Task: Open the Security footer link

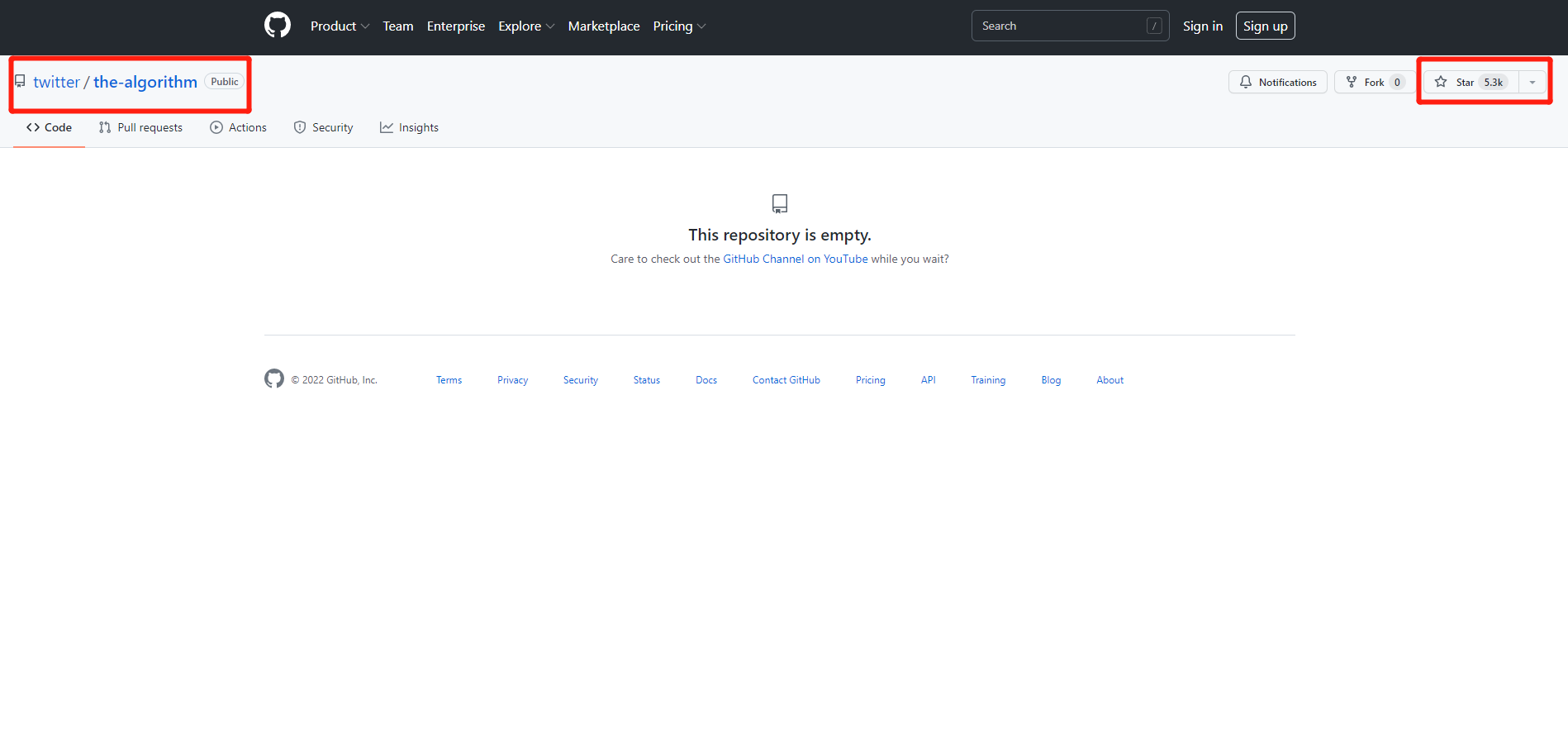Action: tap(581, 380)
